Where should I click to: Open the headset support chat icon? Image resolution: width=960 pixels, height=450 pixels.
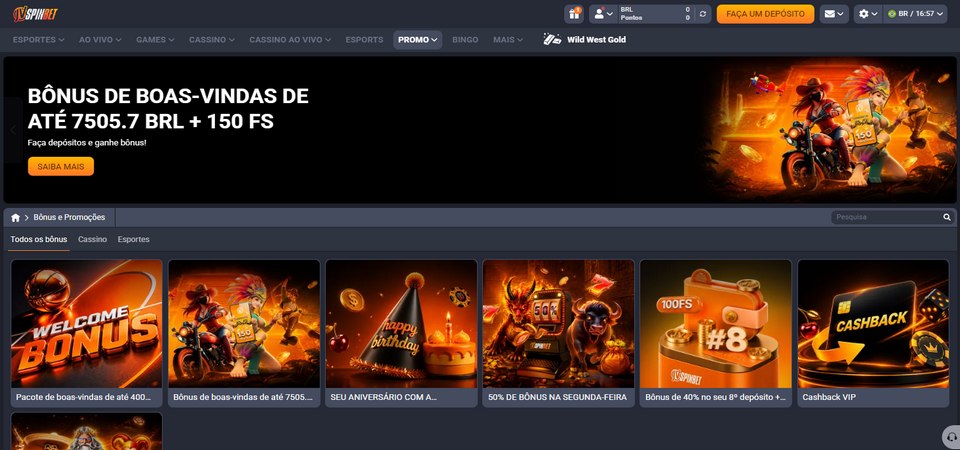951,437
